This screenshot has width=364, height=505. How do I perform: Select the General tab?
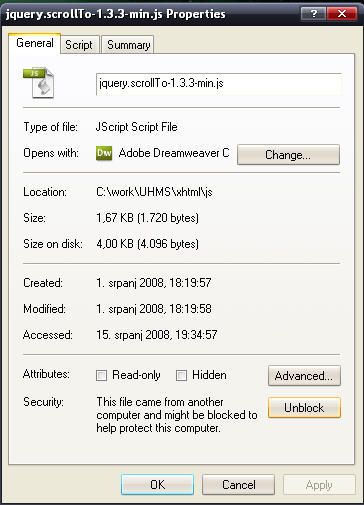35,43
